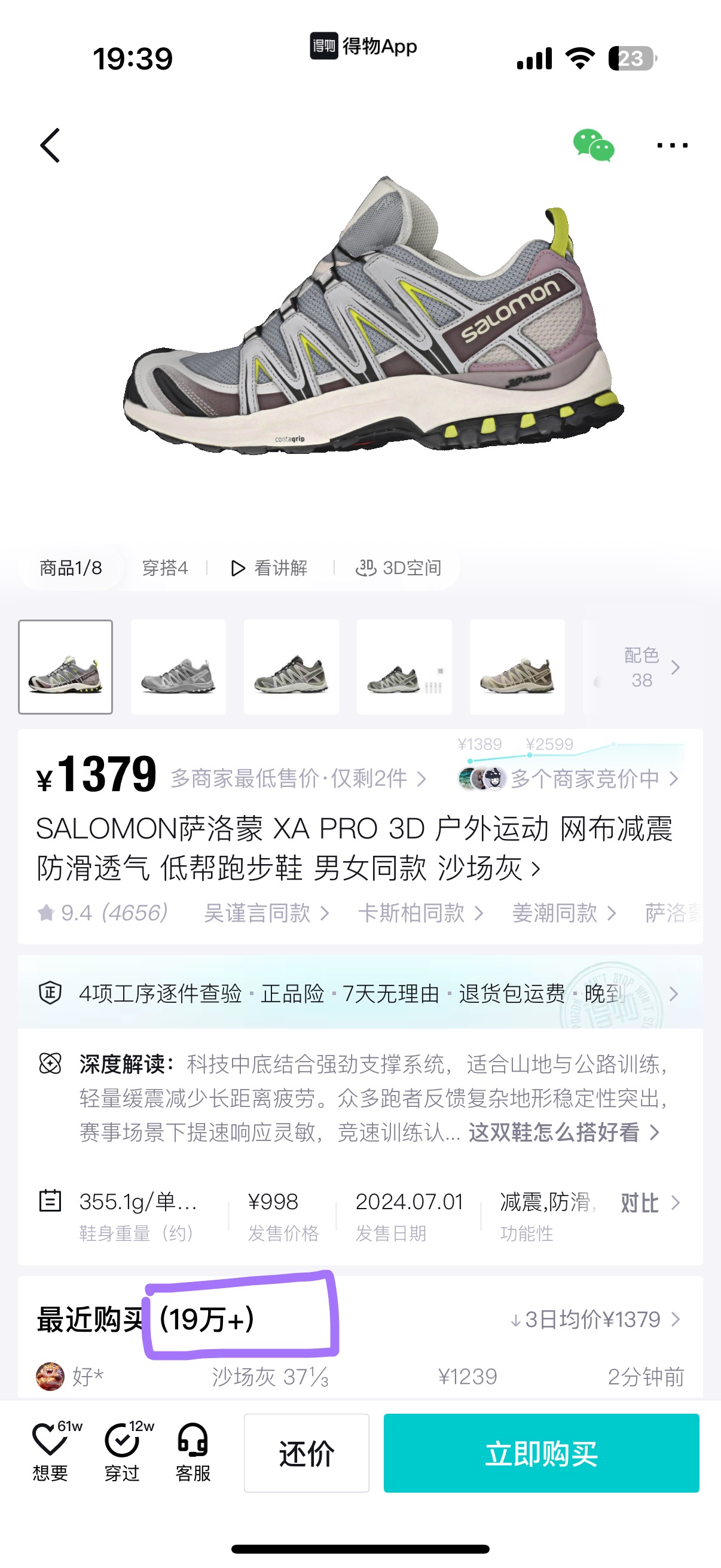721x1568 pixels.
Task: Tap the calendar icon beside shoe weight
Action: pos(50,1201)
